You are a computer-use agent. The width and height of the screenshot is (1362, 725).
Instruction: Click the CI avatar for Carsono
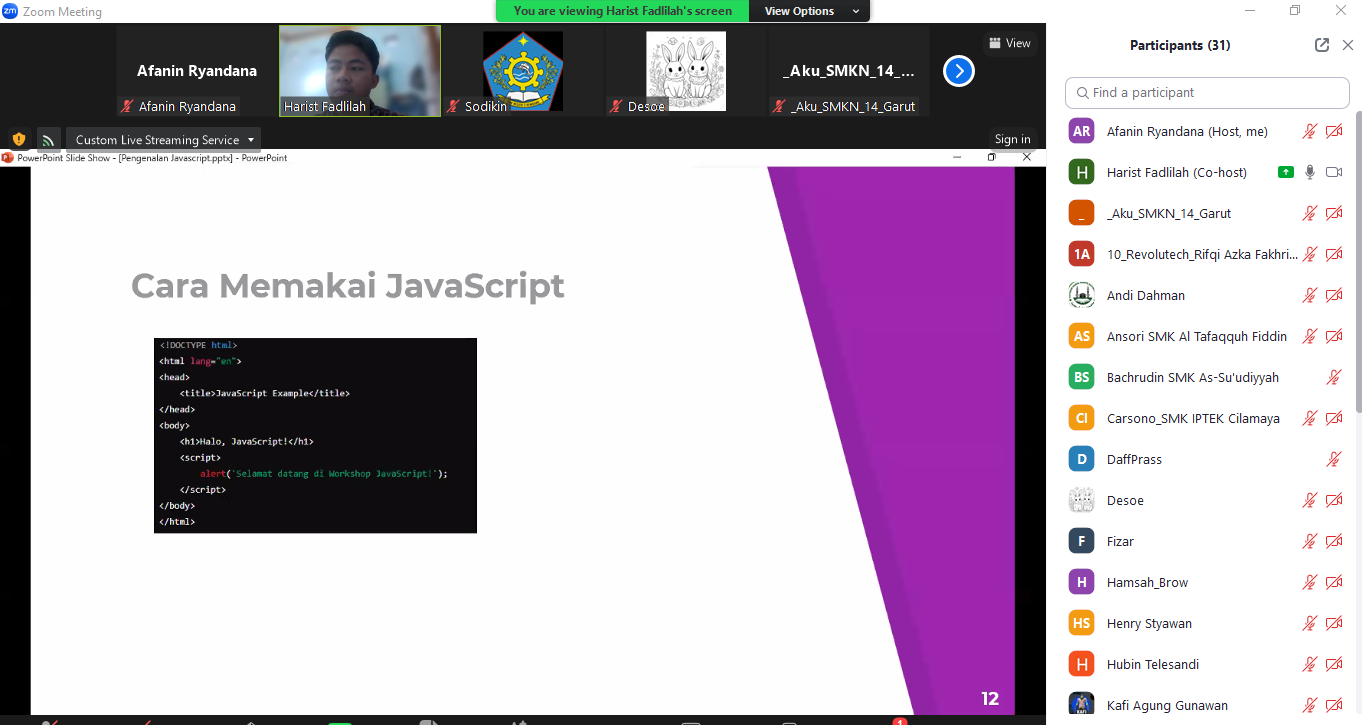1081,418
